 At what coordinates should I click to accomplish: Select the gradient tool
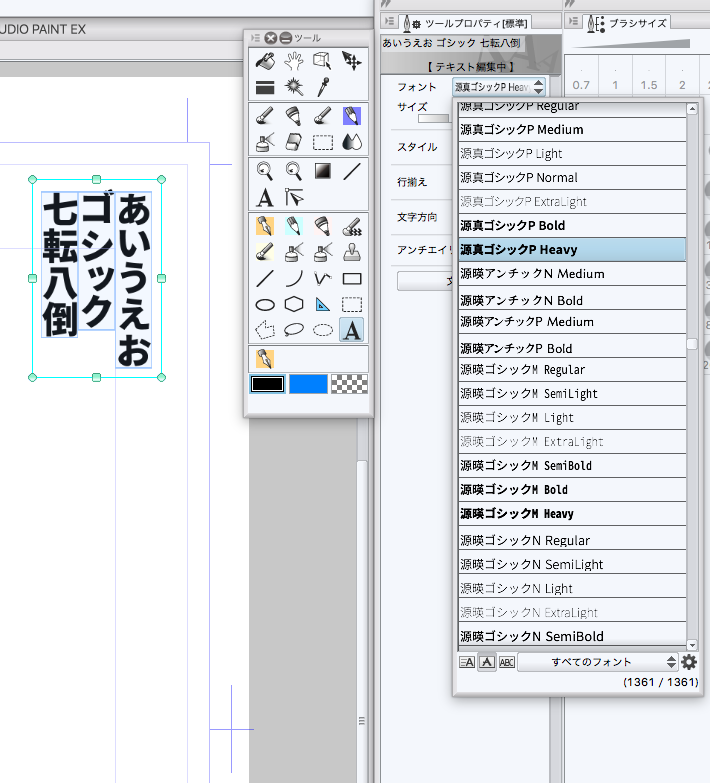[x=322, y=171]
